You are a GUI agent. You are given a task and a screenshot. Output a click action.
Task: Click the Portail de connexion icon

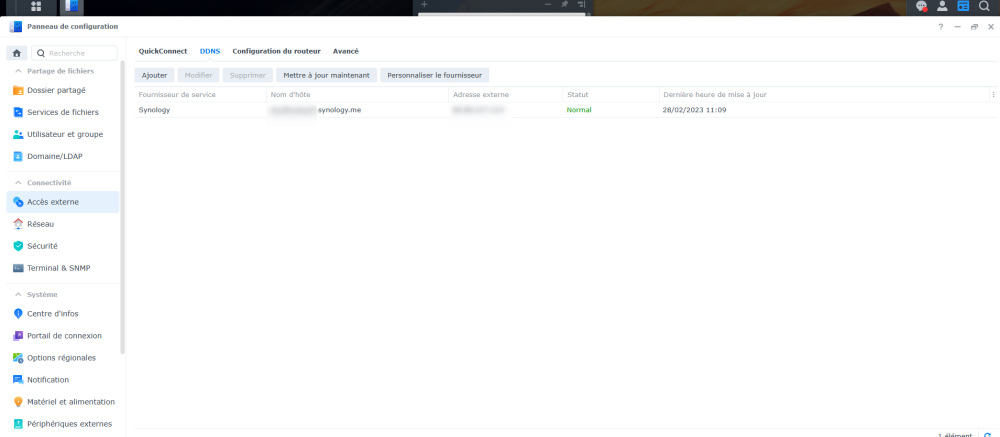click(18, 336)
